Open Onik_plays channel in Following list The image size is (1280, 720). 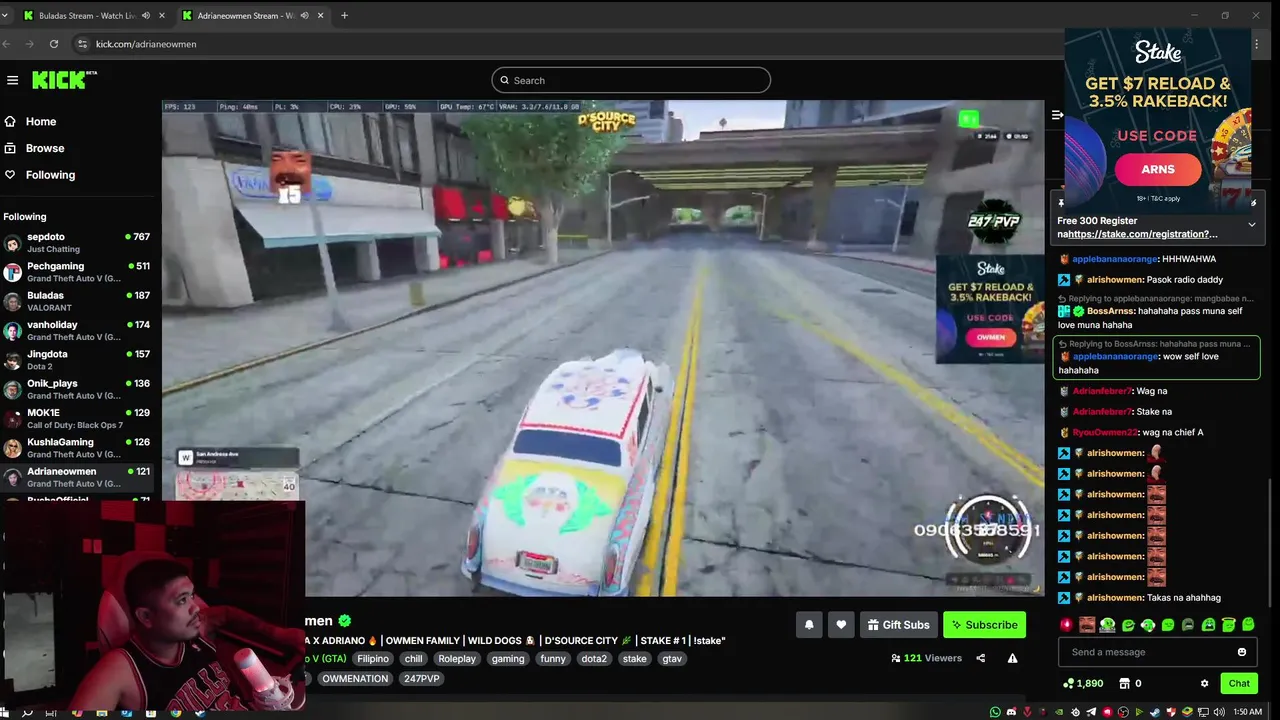(77, 389)
